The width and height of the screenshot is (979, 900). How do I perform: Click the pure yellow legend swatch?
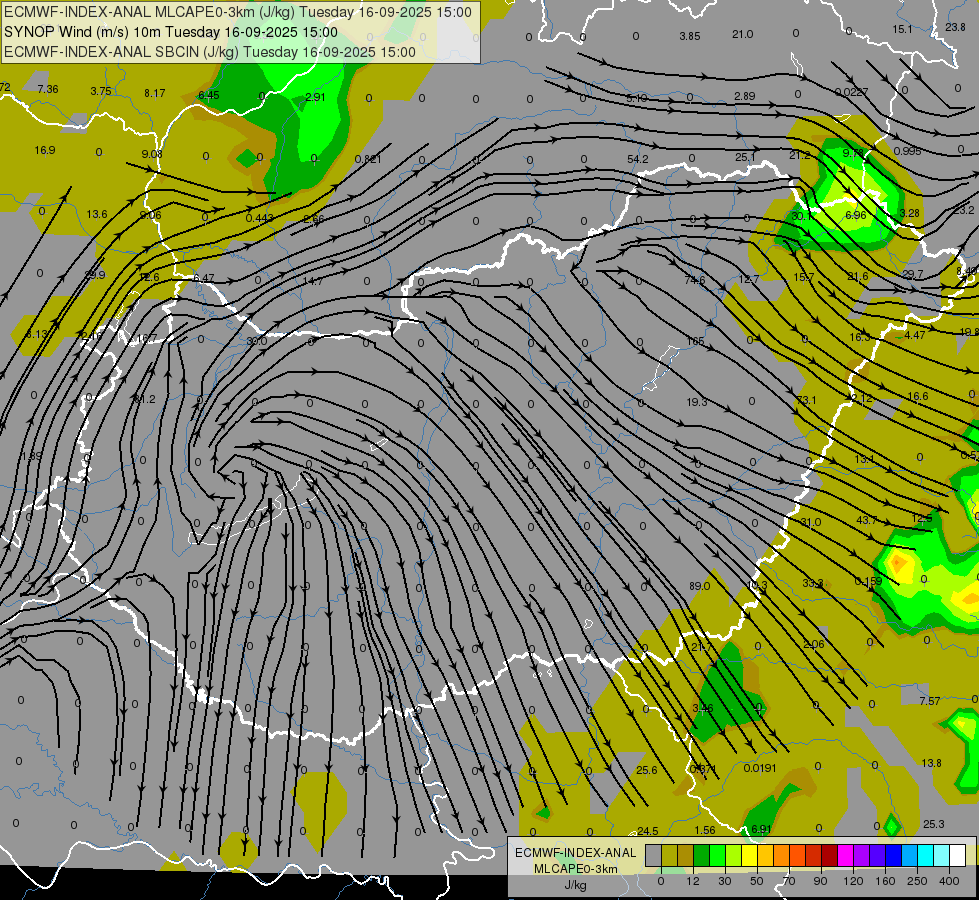(750, 856)
